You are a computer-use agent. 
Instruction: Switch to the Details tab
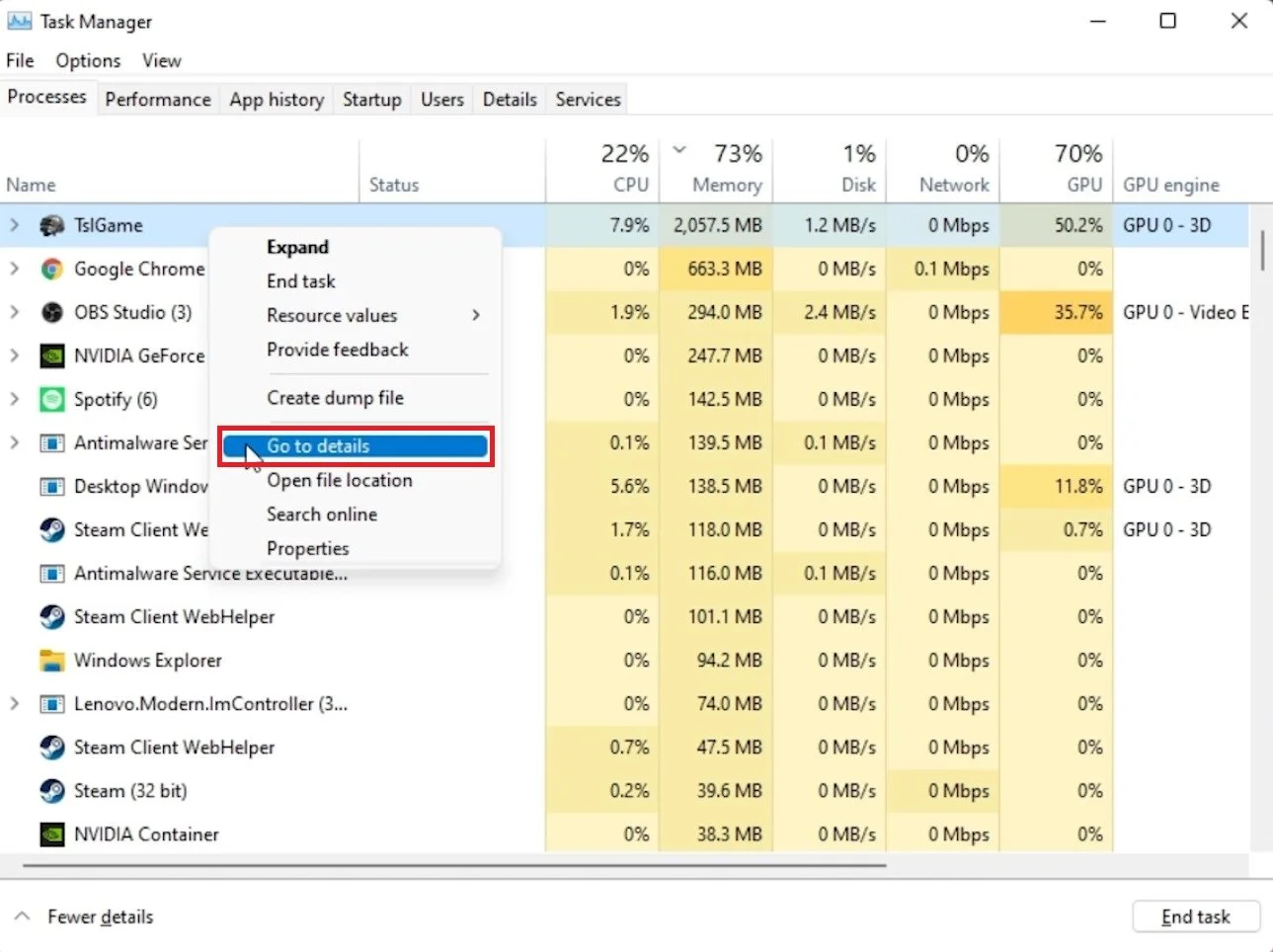click(510, 99)
